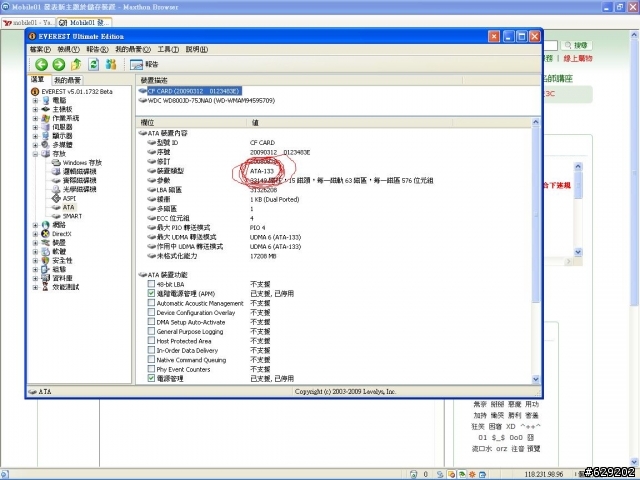640x480 pixels.
Task: Switch to the first mobile01 browser tab
Action: 29,23
